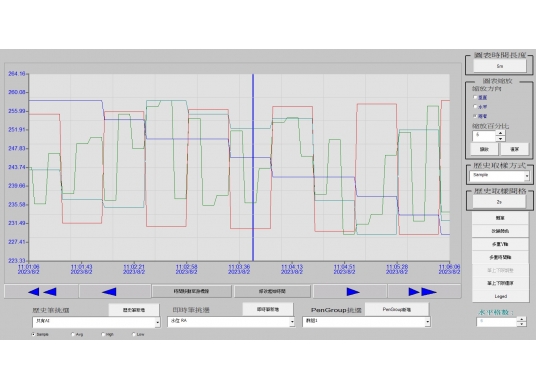Click the first button below the 2s button
The image size is (536, 390).
click(x=500, y=218)
